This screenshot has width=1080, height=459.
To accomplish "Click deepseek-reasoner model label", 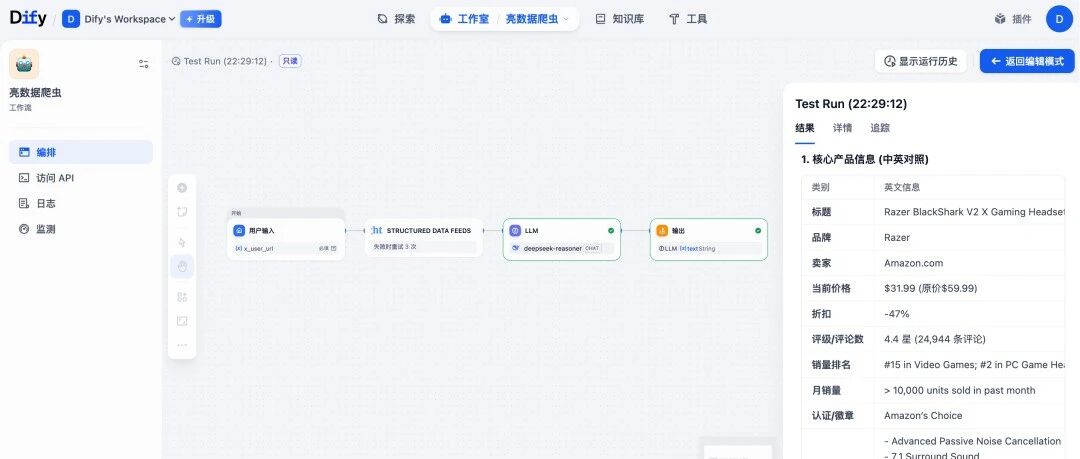I will (552, 248).
